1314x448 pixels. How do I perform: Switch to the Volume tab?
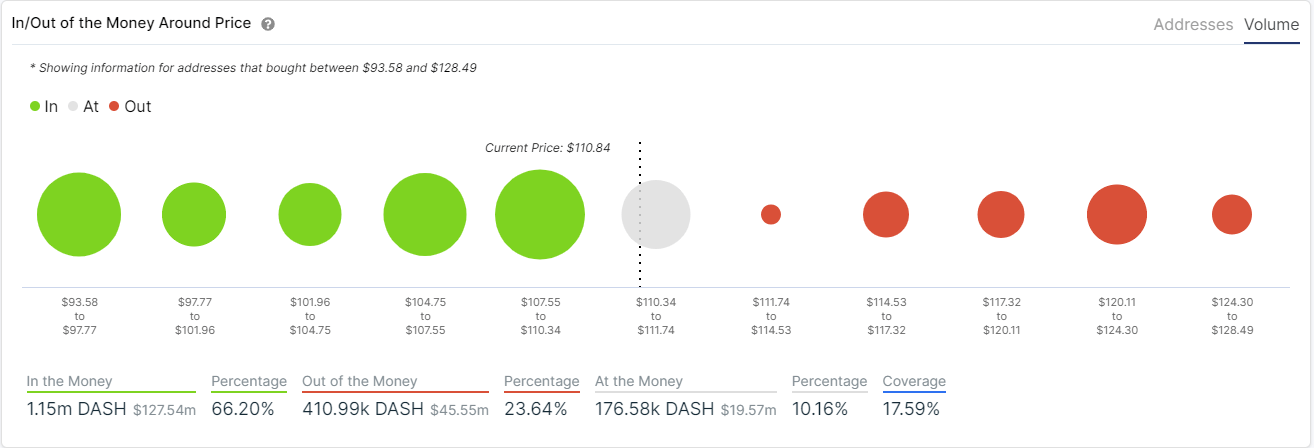1272,25
